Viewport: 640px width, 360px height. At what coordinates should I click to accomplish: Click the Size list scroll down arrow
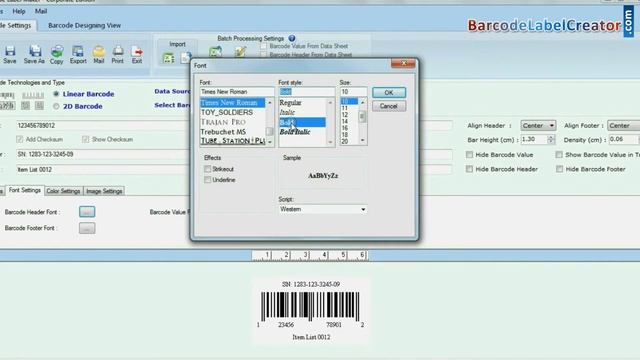(x=362, y=140)
